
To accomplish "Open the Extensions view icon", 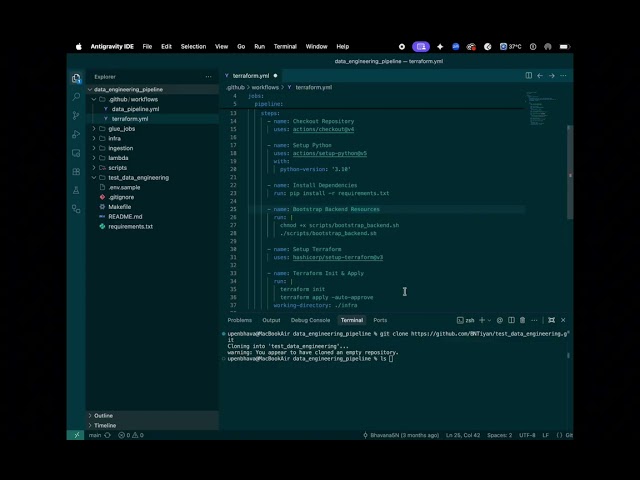I will pos(76,172).
